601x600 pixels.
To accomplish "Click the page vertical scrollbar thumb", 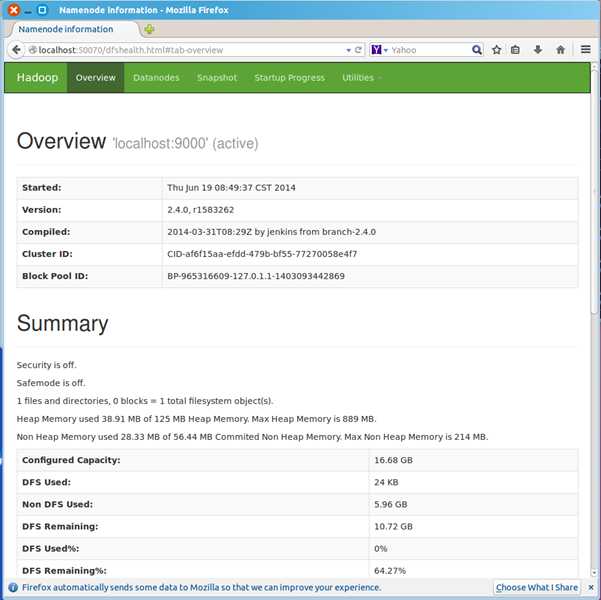I will click(594, 192).
